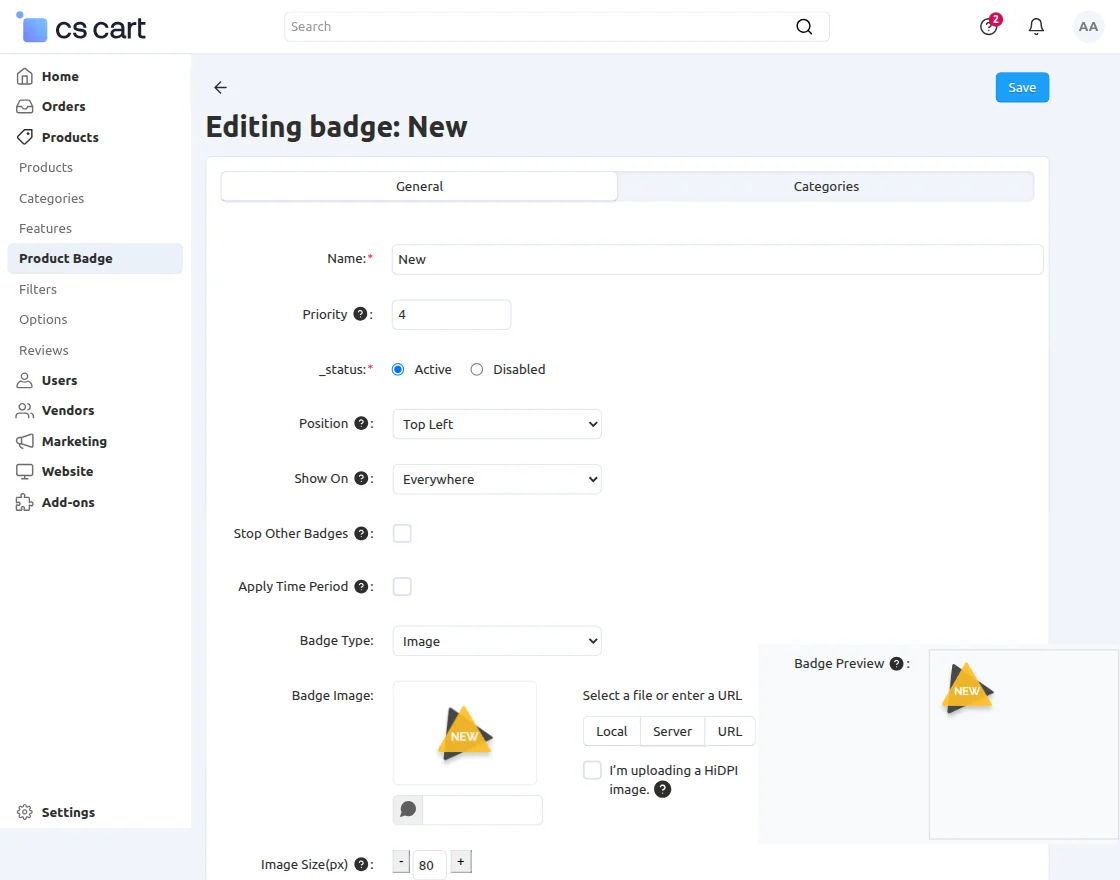Enable the Stop Other Badges checkbox
The height and width of the screenshot is (880, 1120).
tap(402, 533)
